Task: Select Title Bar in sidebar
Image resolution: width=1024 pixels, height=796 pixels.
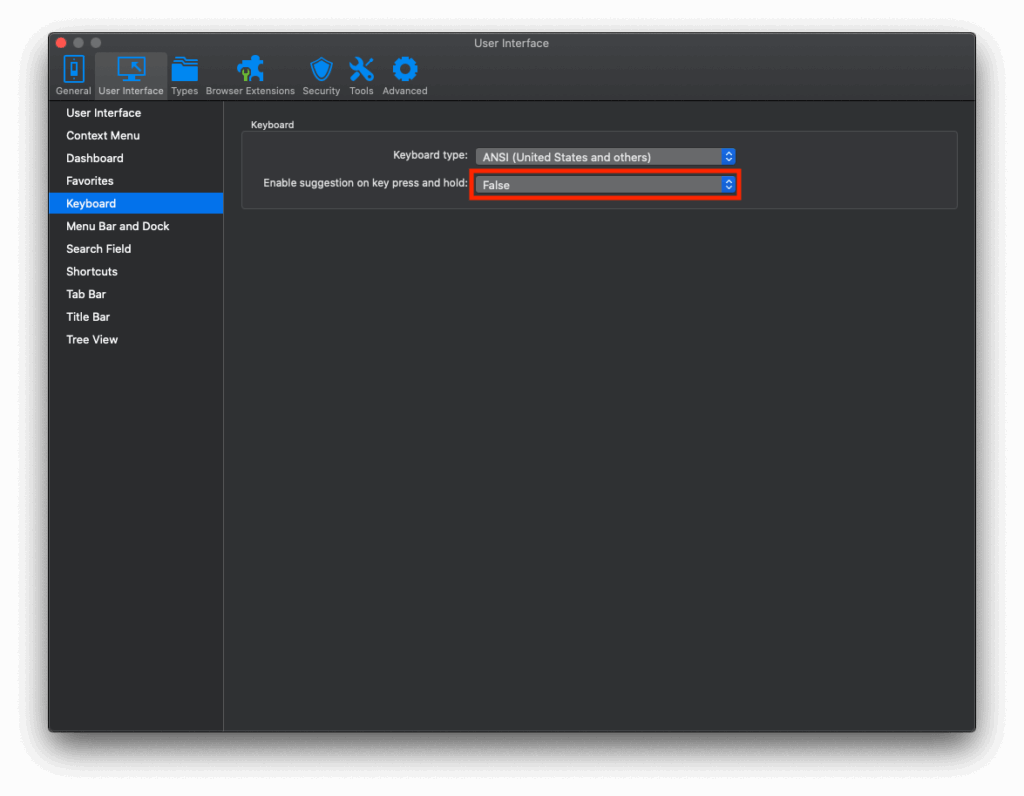Action: 88,317
